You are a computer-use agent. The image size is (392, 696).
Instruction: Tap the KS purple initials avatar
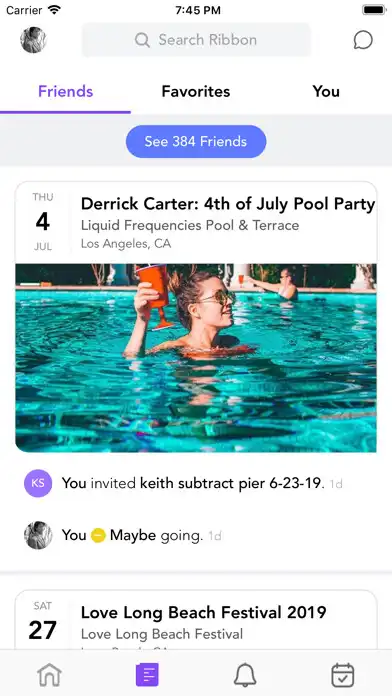click(38, 483)
